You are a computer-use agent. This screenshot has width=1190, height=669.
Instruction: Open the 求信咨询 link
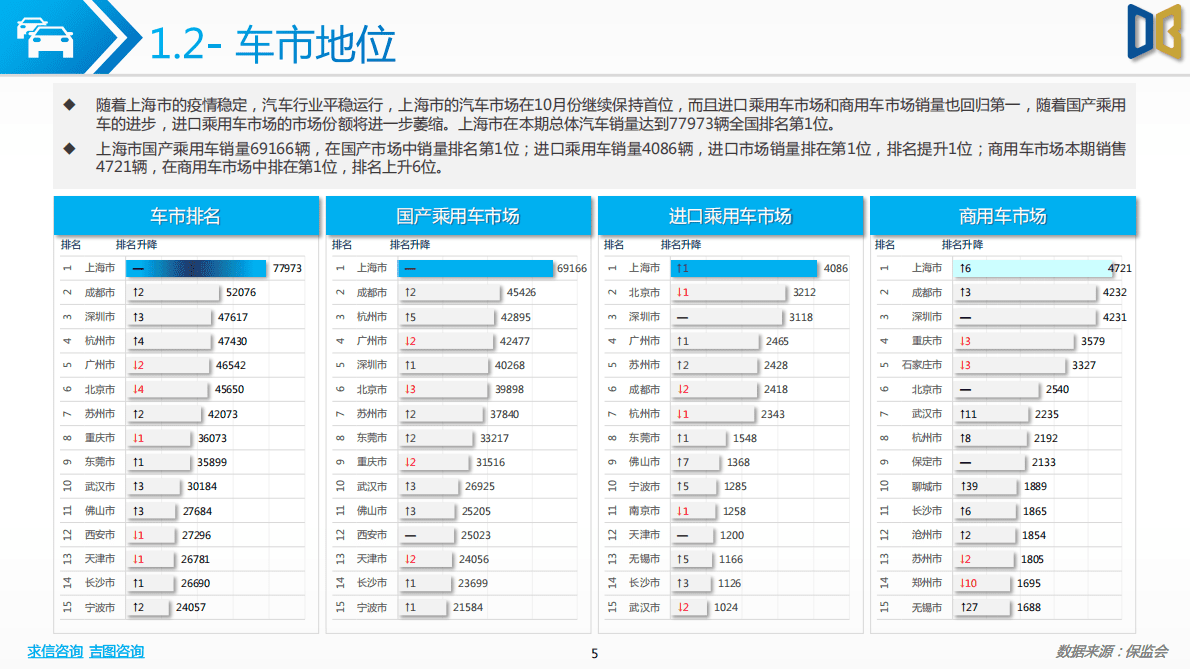tap(54, 652)
